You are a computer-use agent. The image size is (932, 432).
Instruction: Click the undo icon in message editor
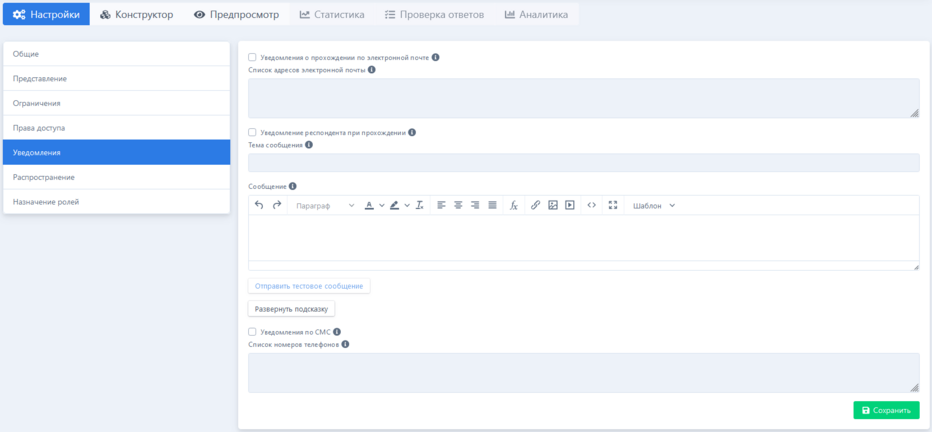tap(259, 205)
